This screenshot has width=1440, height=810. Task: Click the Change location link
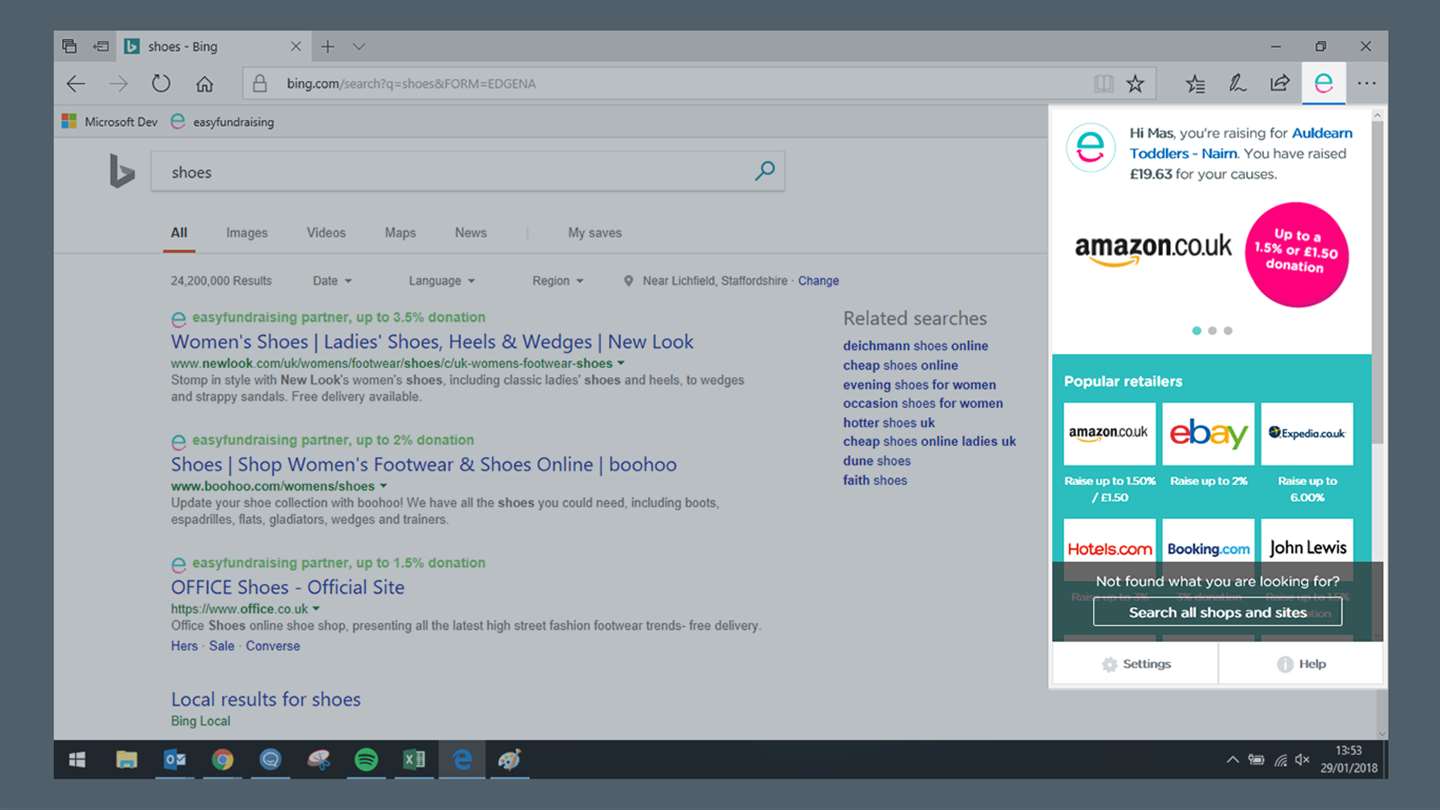click(818, 281)
